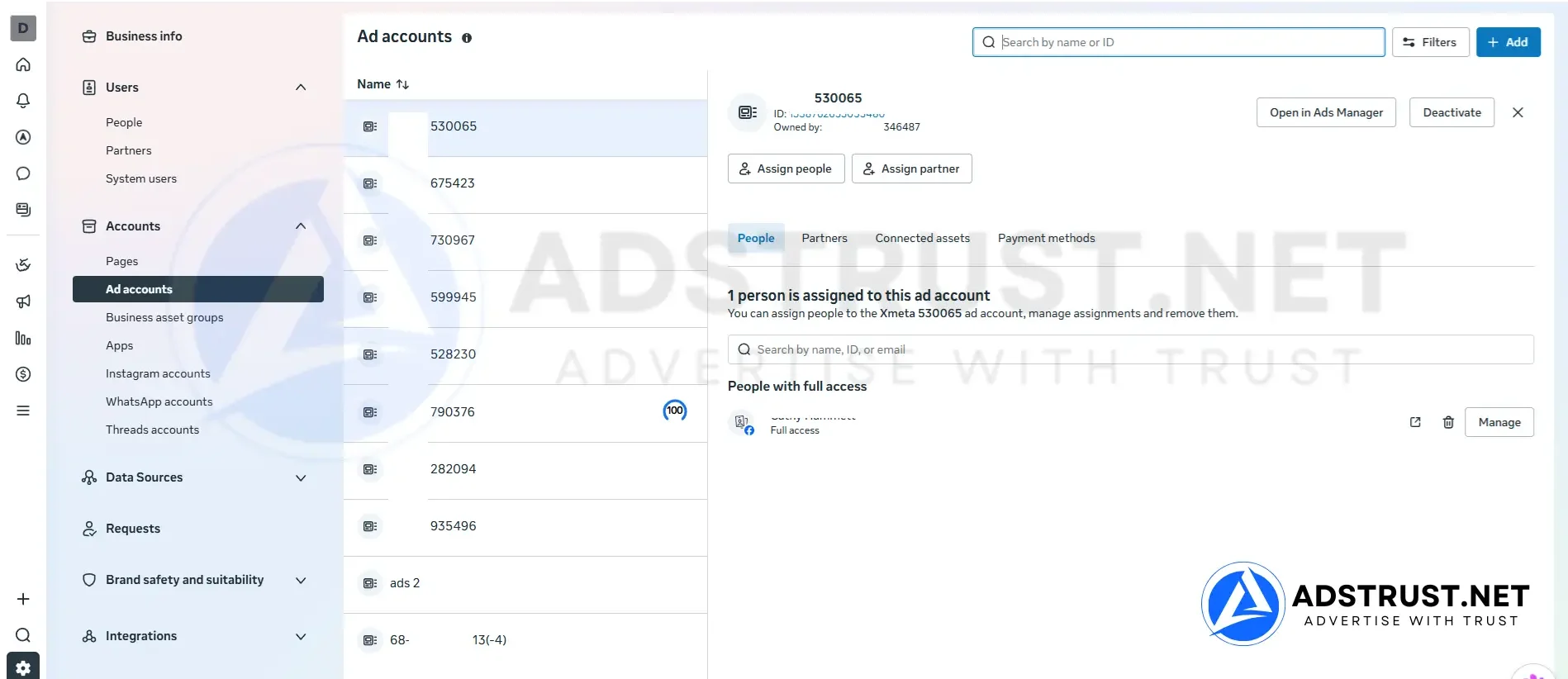1568x679 pixels.
Task: Close the ad account details panel
Action: [x=1518, y=112]
